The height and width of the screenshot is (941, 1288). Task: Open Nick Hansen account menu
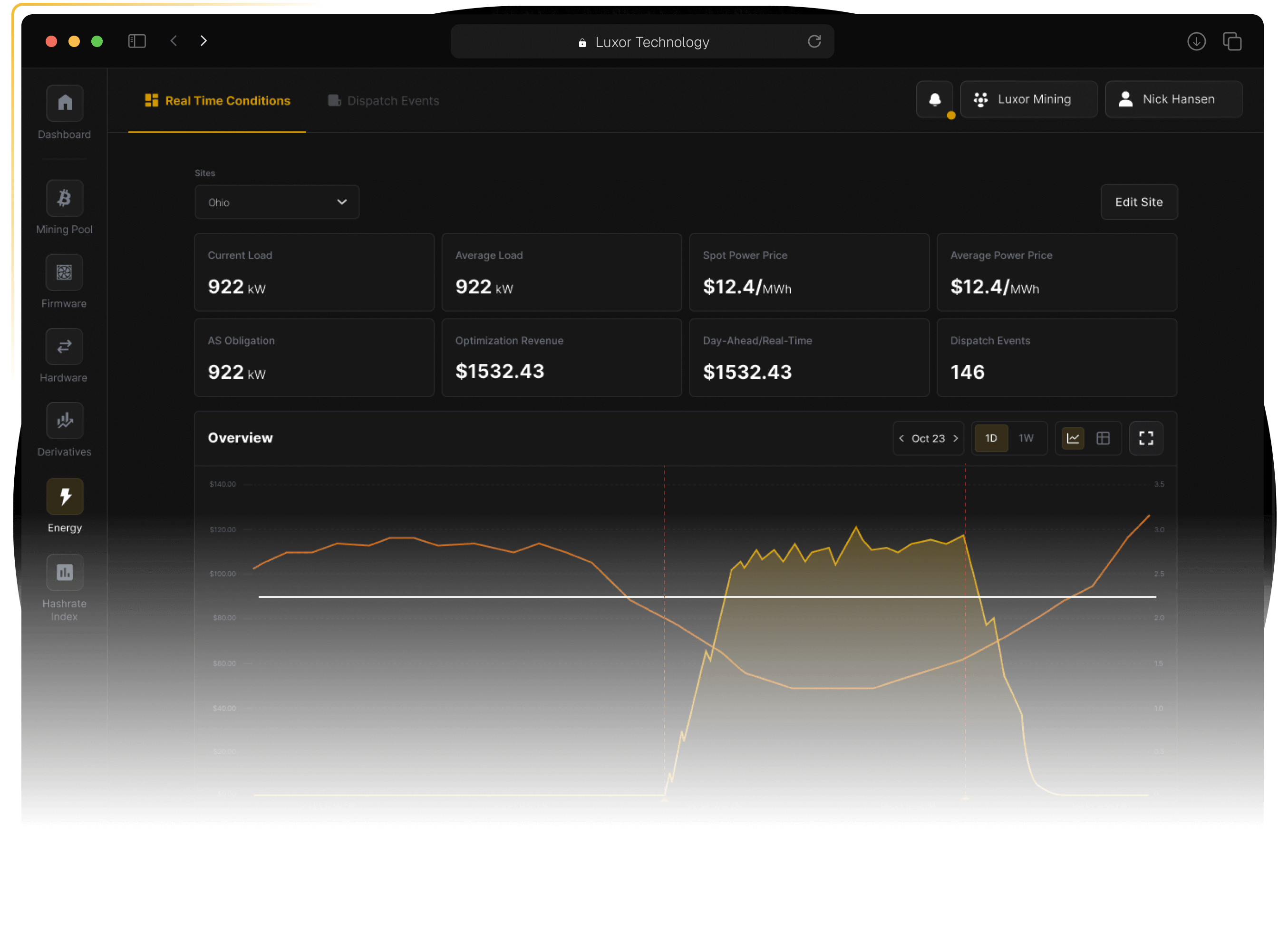[1173, 100]
